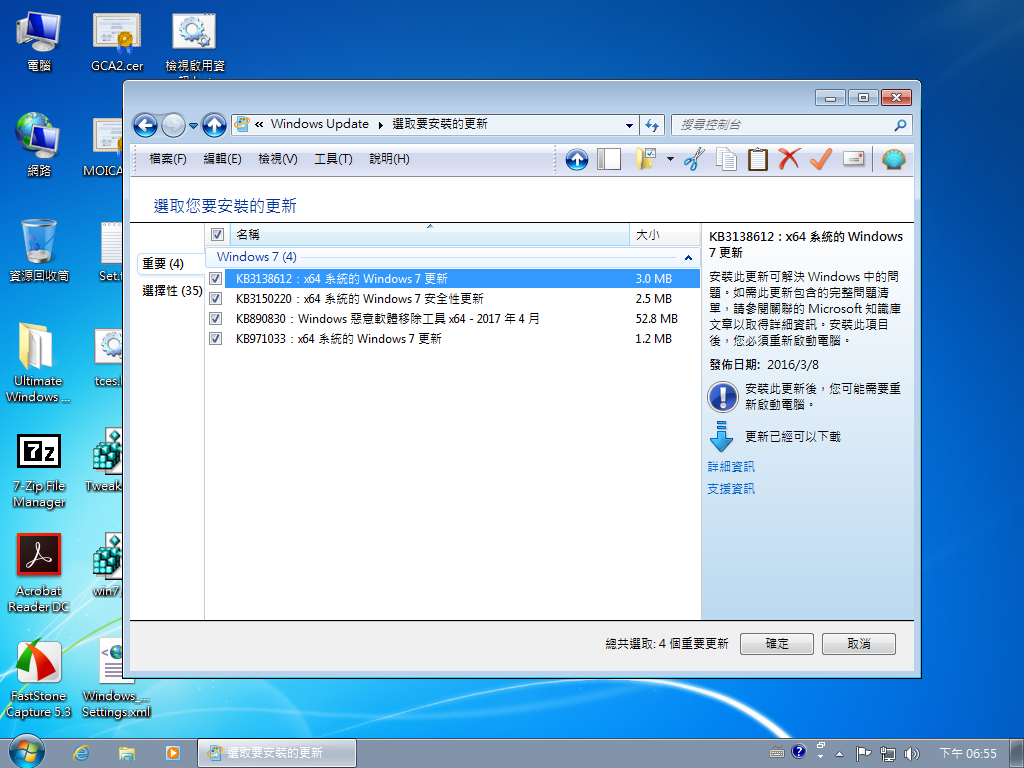Open the recent pages dropdown beside Forward button
Viewport: 1024px width, 768px height.
pyautogui.click(x=193, y=125)
